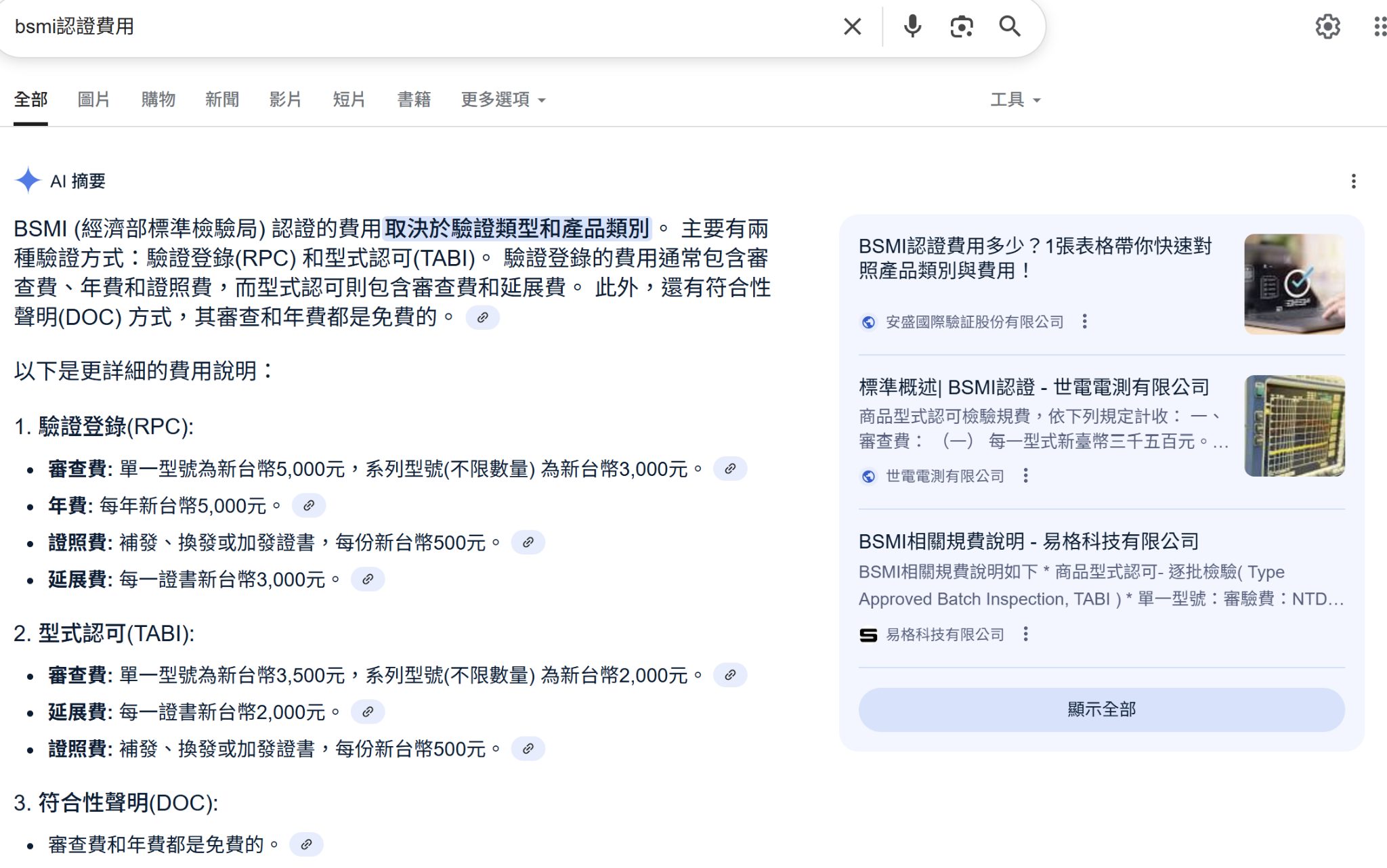Screen dimensions: 1387x868
Task: Click heading 3. 符合性聲明(DOC):
Action: [x=116, y=803]
